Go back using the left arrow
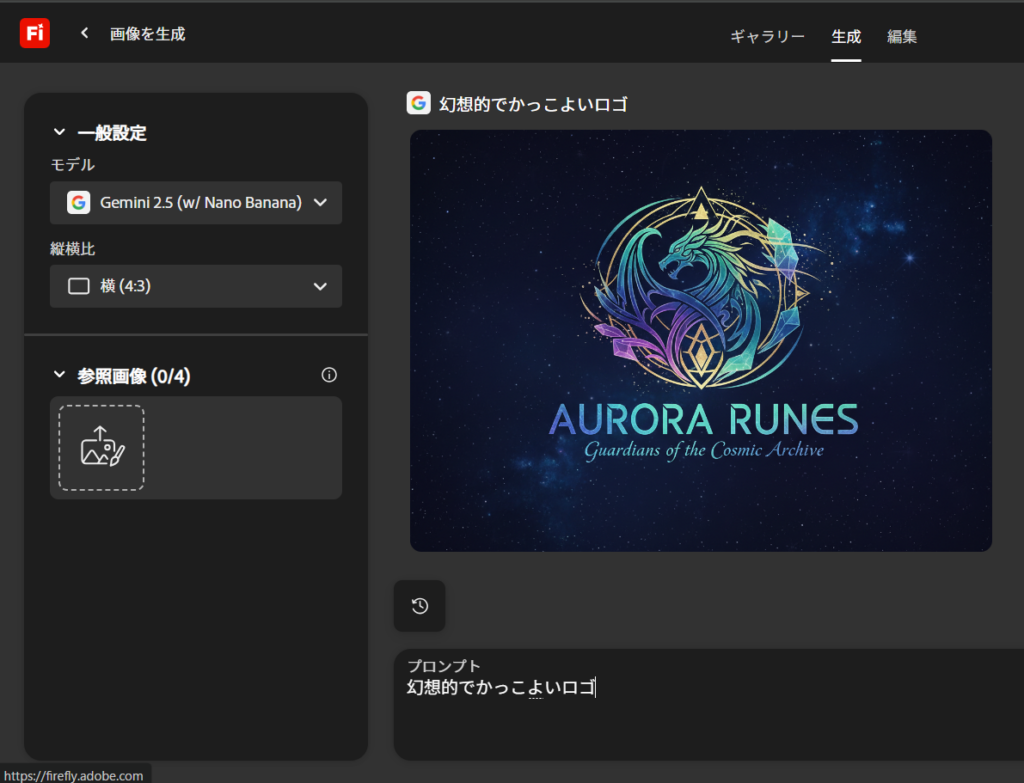This screenshot has width=1024, height=783. coord(85,33)
